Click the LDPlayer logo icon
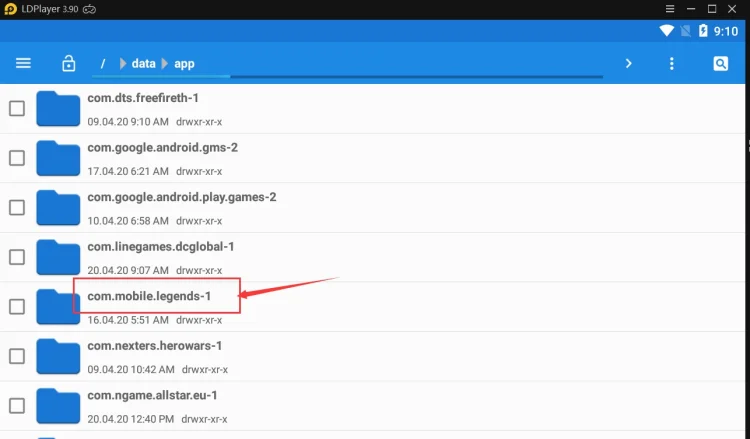Viewport: 750px width, 439px height. 10,9
